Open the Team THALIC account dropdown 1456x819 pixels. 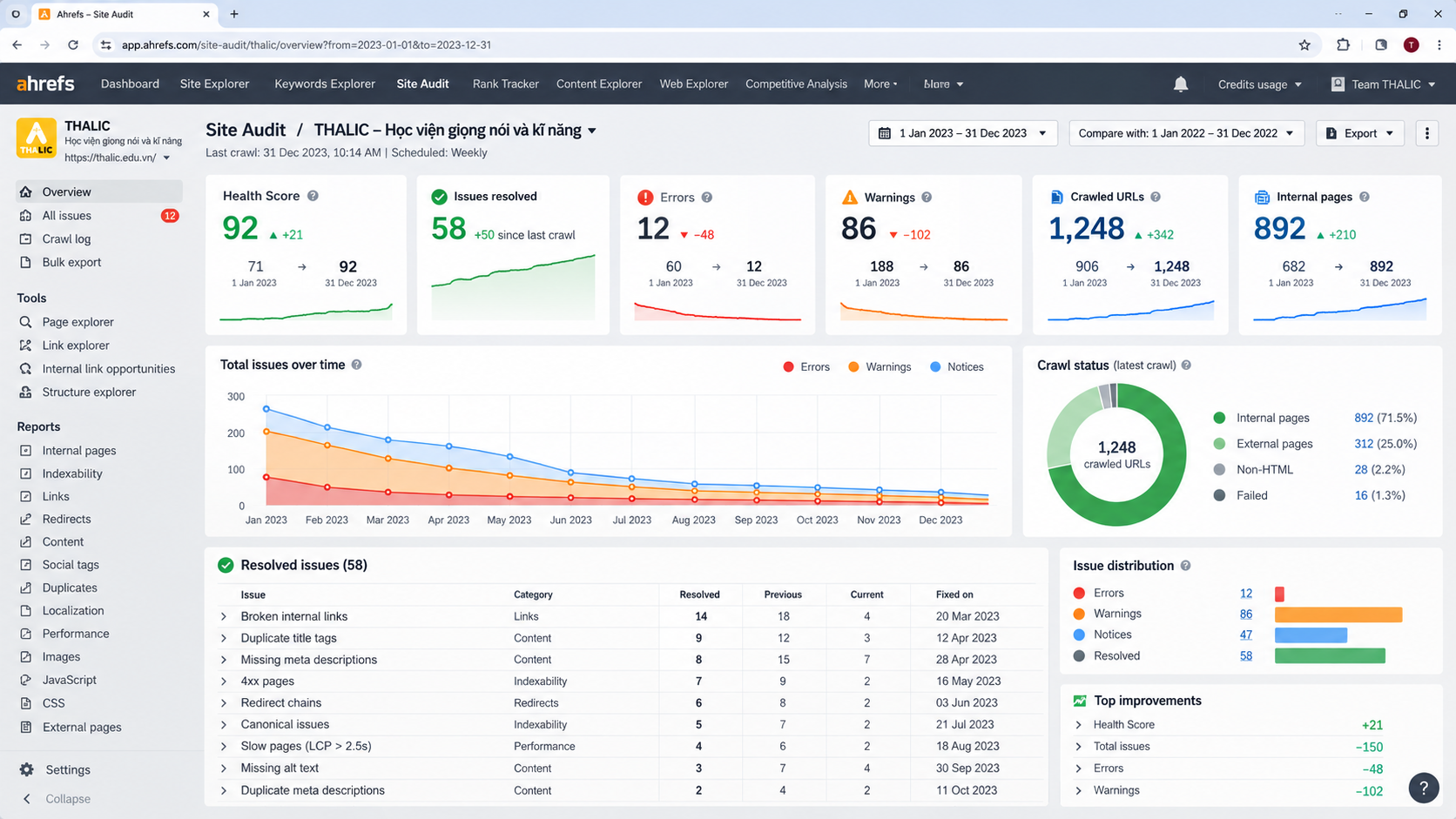[x=1383, y=84]
